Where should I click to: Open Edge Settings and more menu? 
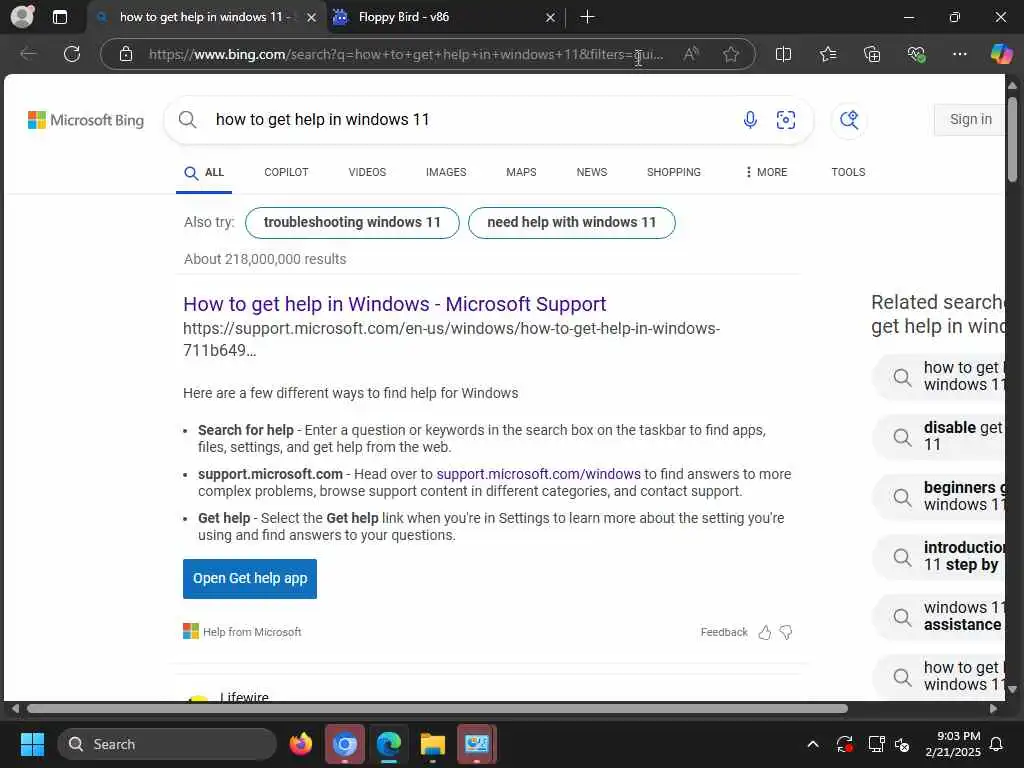point(959,54)
